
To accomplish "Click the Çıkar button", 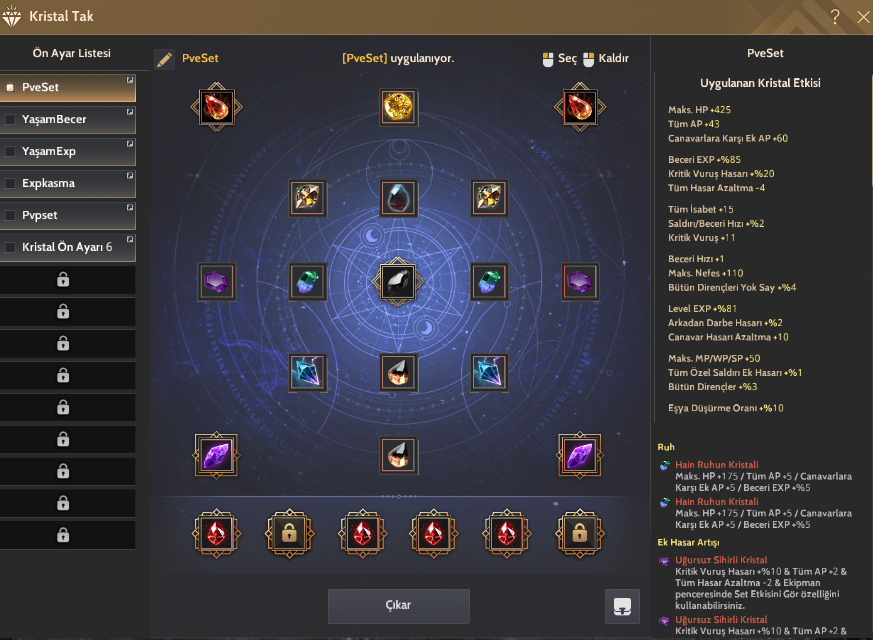I will coord(398,605).
